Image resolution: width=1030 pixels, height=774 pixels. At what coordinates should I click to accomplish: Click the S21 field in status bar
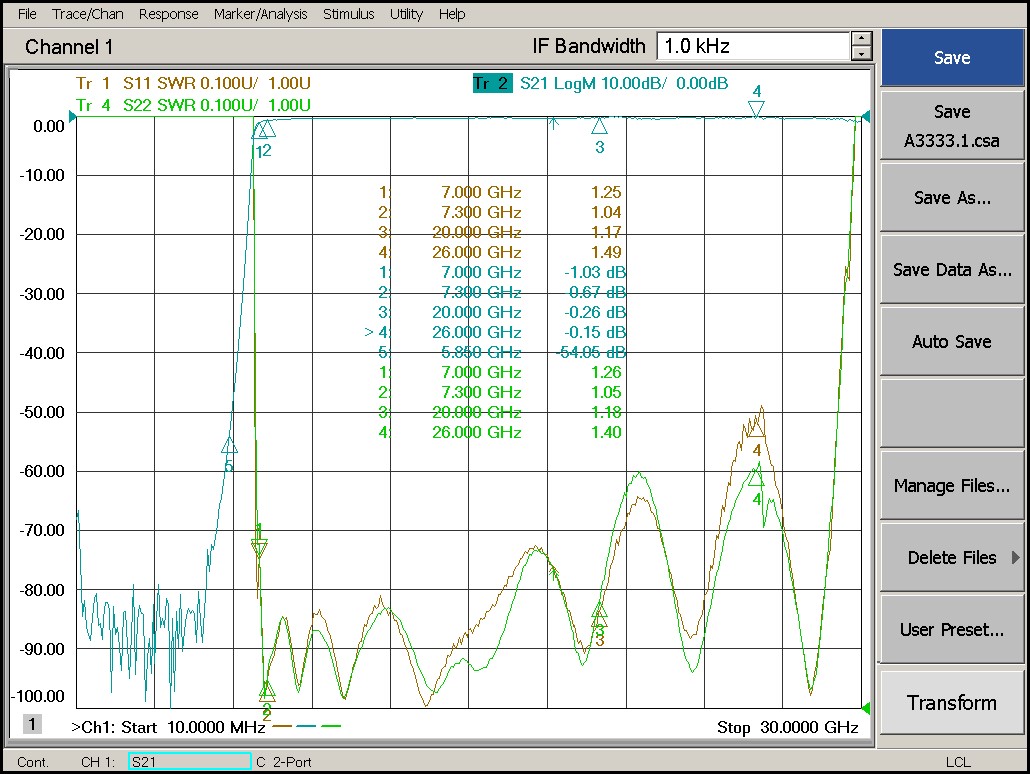(x=189, y=762)
